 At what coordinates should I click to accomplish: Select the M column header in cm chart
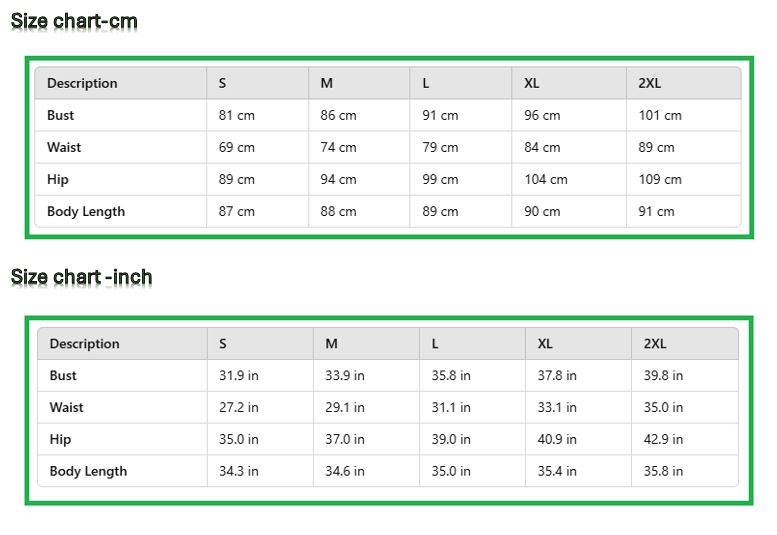(327, 83)
